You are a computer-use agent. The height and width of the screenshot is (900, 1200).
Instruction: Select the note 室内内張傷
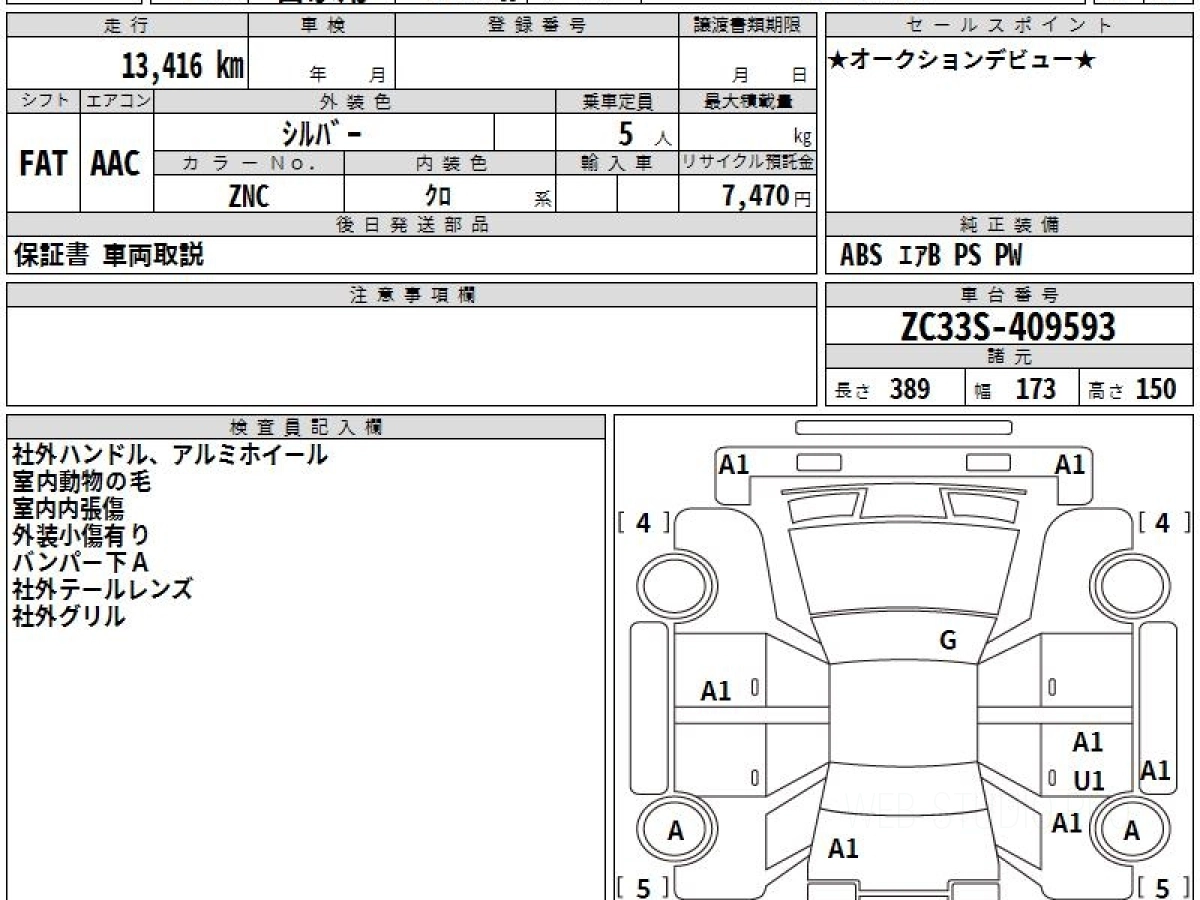pyautogui.click(x=68, y=509)
